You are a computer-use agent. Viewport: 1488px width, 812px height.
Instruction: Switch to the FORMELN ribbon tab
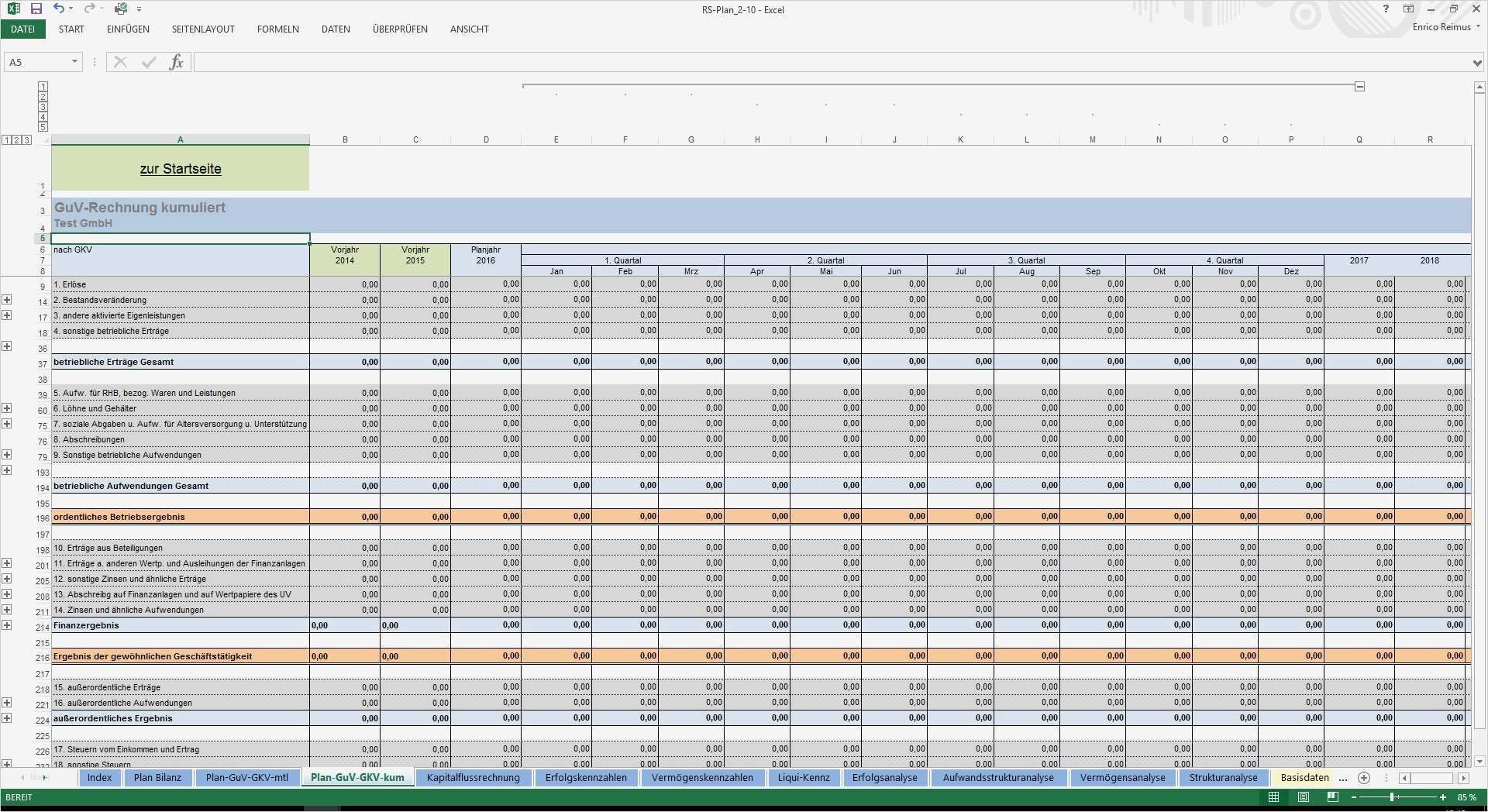coord(277,29)
